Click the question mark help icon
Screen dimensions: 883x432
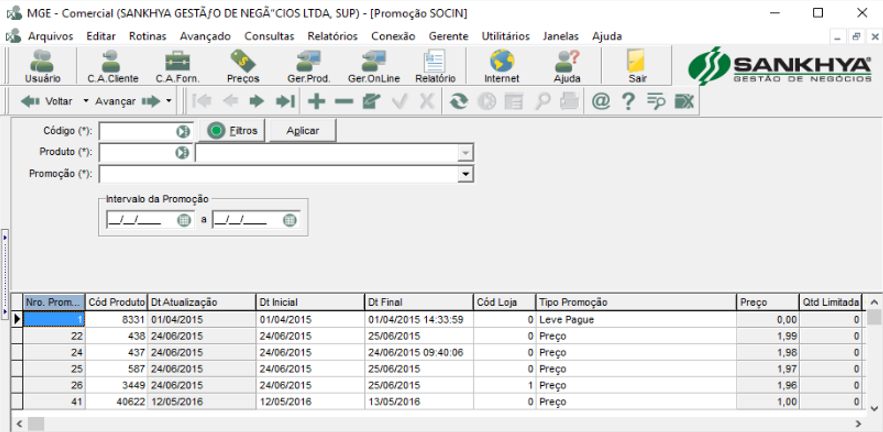628,101
